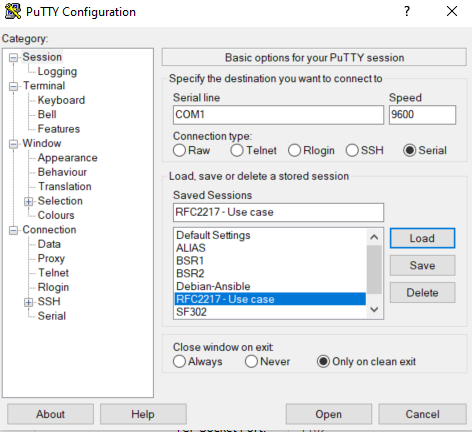Close the PuTTY Configuration window
This screenshot has width=472, height=432.
tap(452, 11)
